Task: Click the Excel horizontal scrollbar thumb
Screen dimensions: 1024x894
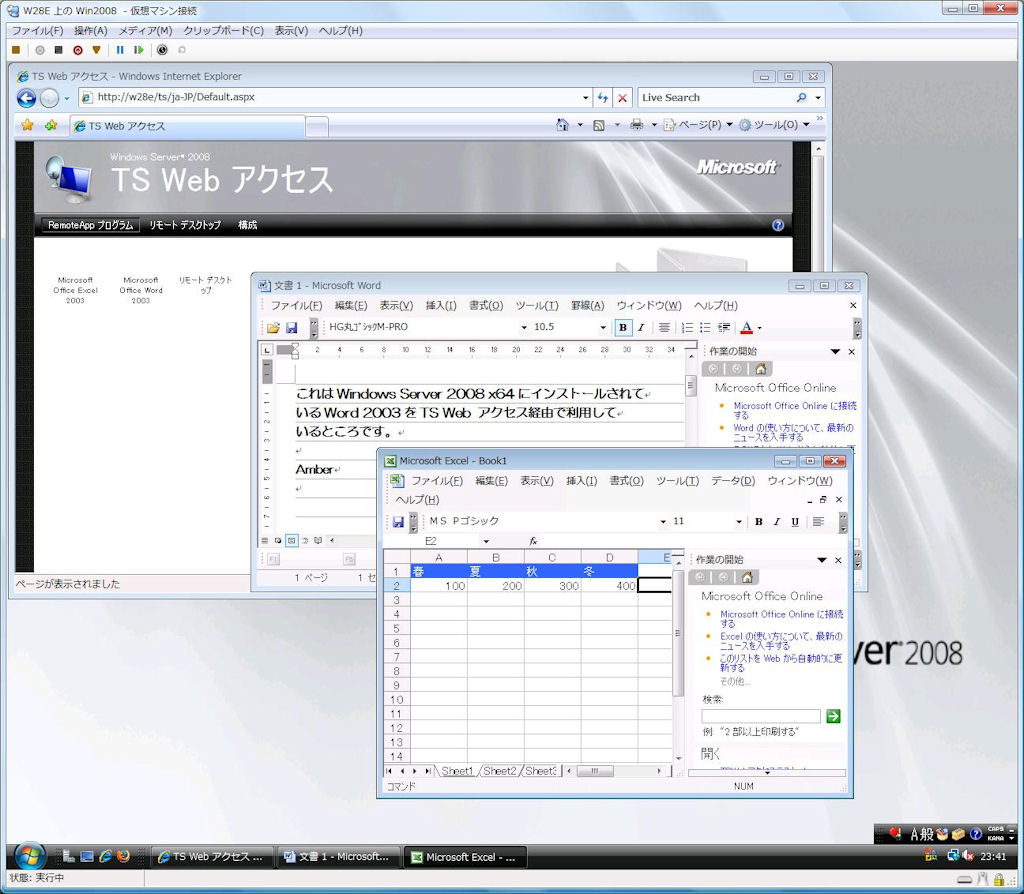Action: (x=594, y=771)
